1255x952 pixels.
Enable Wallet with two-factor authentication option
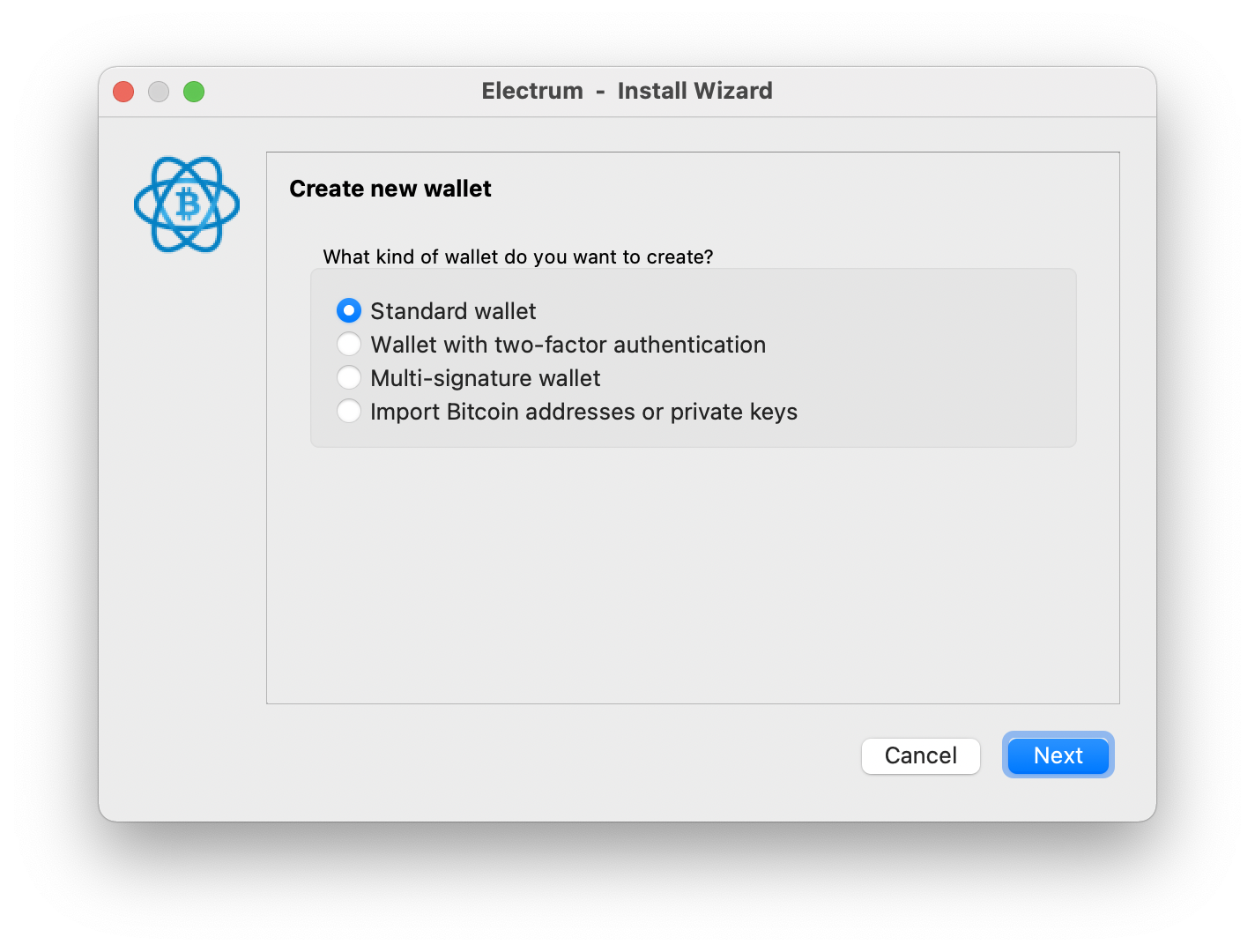tap(349, 344)
